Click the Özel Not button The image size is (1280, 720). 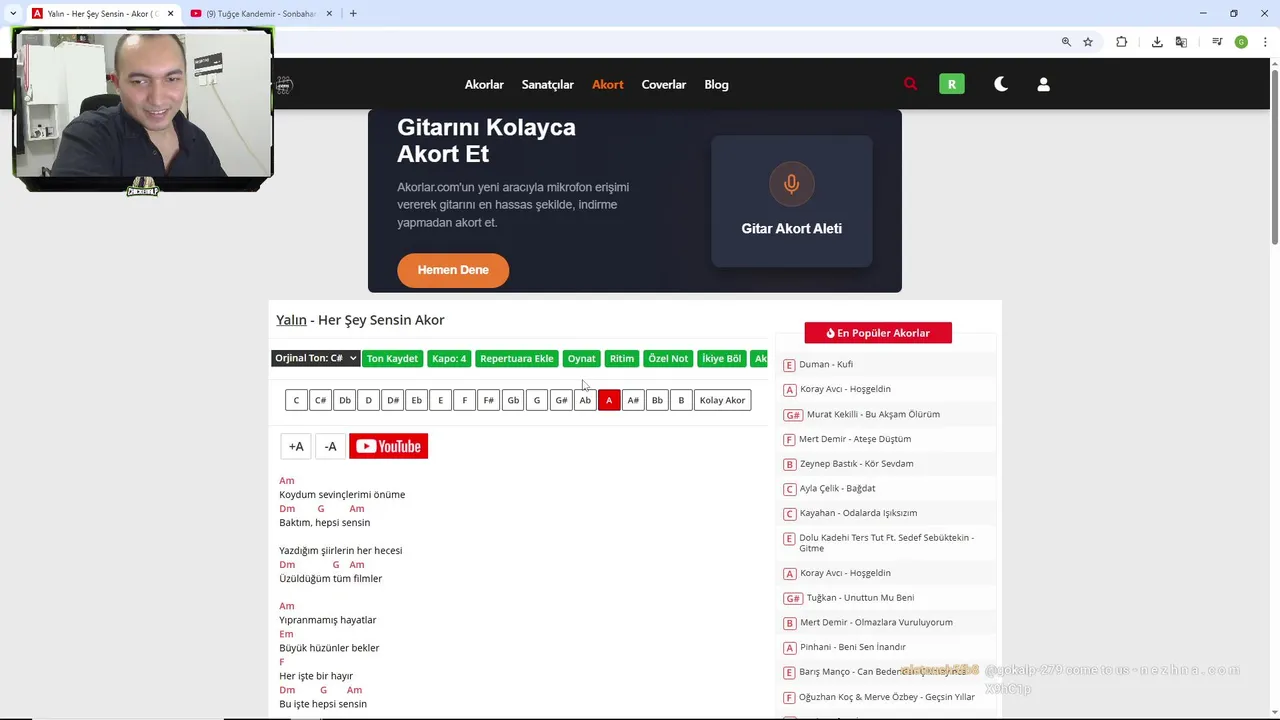click(668, 358)
